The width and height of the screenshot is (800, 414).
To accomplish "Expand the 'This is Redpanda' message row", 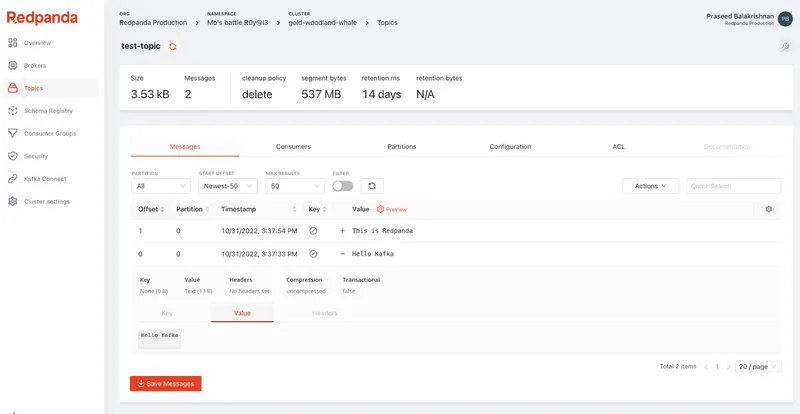I will click(342, 231).
